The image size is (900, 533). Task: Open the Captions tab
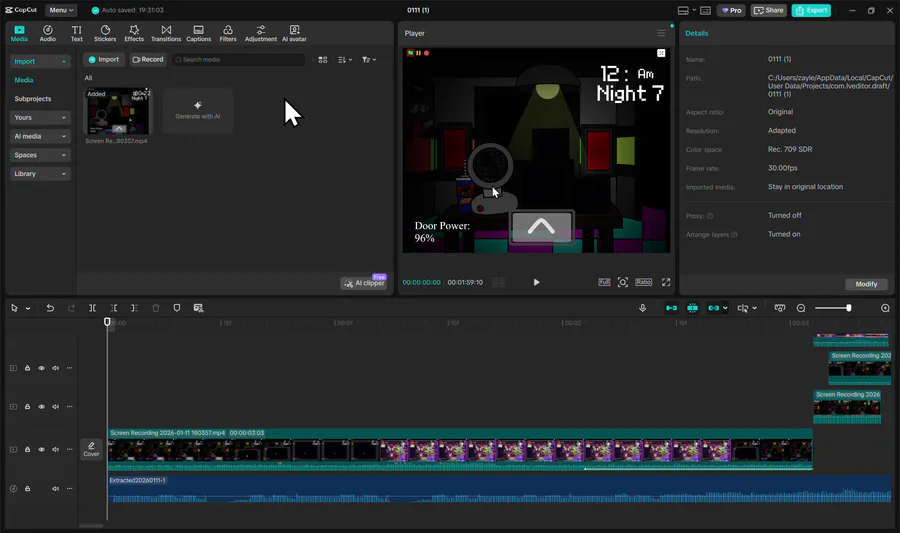coord(199,33)
